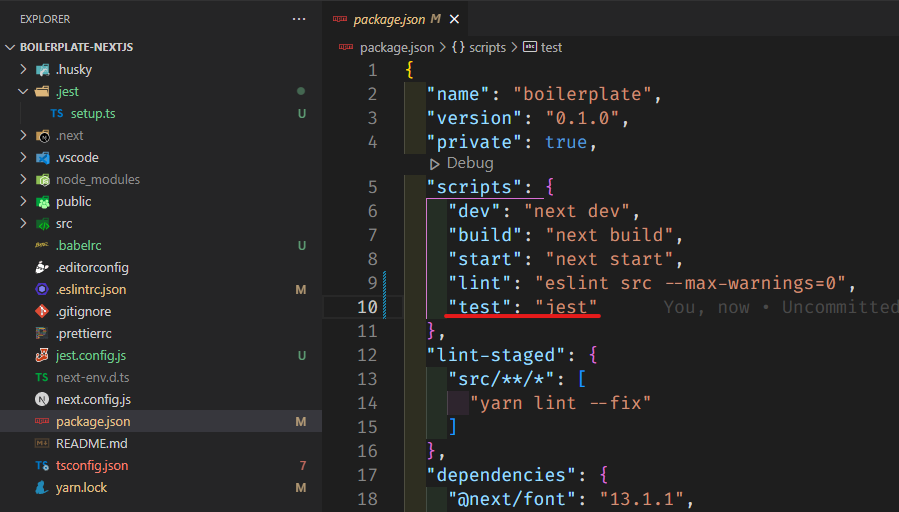Expand the public folder chevron

[x=24, y=202]
